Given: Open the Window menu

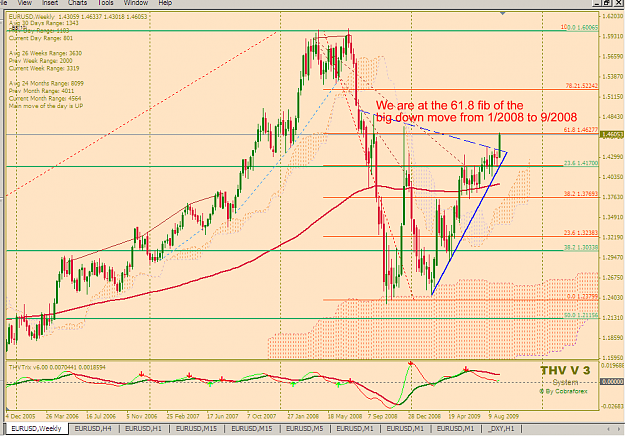Looking at the screenshot, I should coord(136,3).
